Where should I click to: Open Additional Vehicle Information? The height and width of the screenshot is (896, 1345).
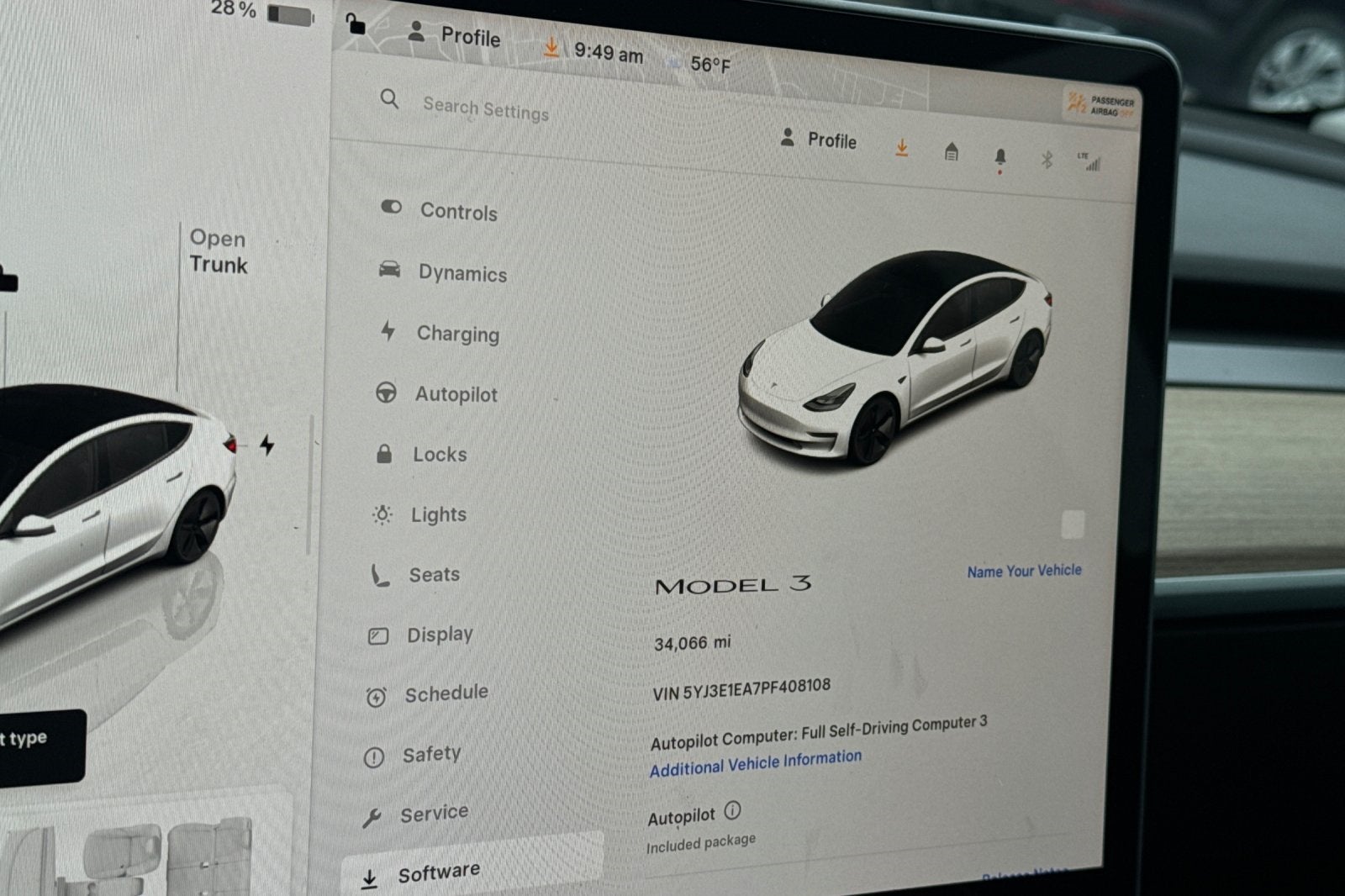coord(757,766)
